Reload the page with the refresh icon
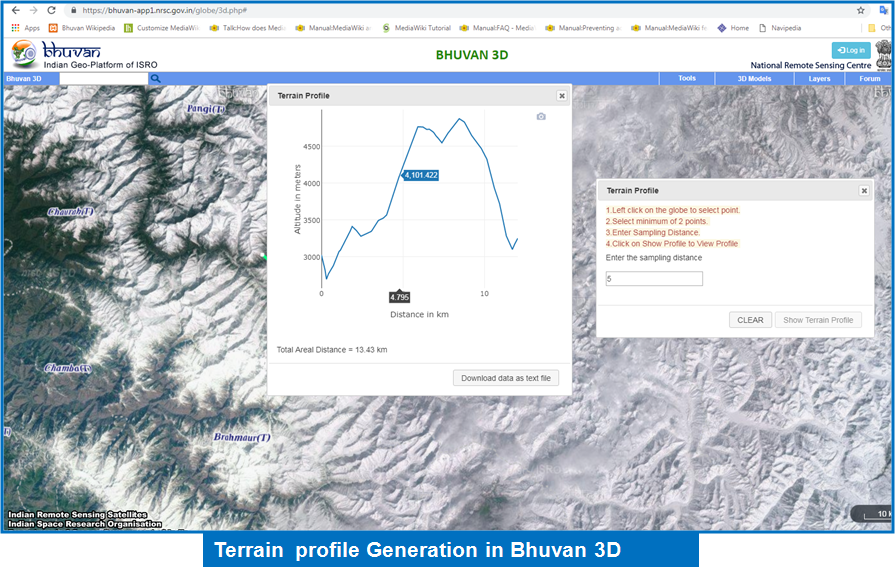The height and width of the screenshot is (568, 895). pyautogui.click(x=51, y=10)
